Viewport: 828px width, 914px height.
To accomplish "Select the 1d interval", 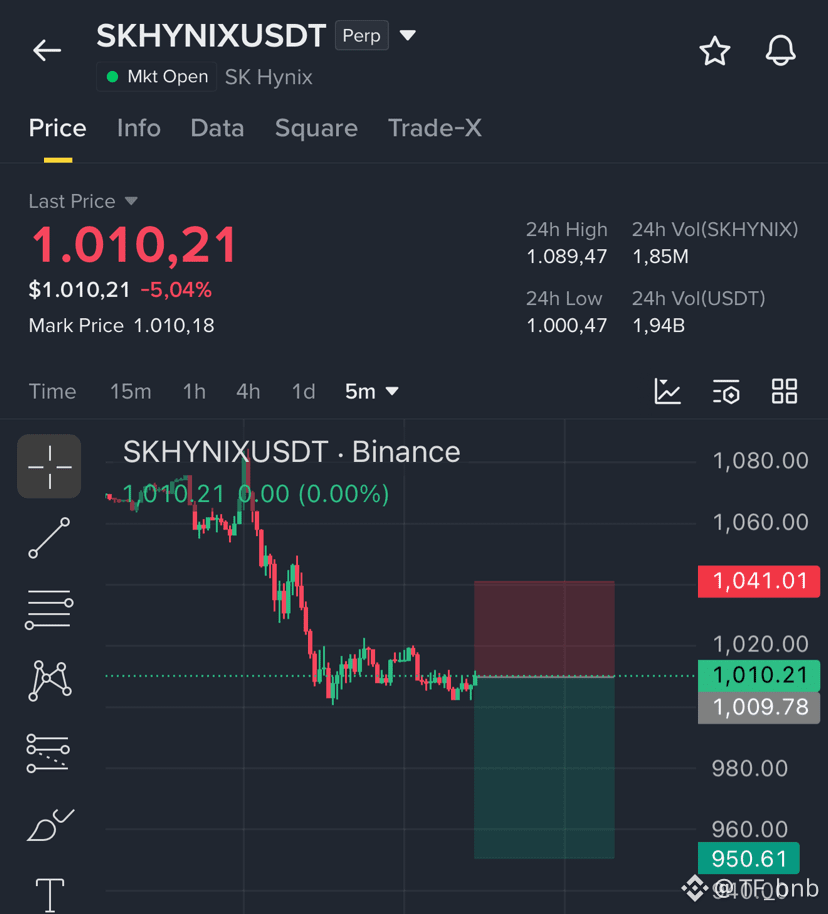I will [303, 391].
